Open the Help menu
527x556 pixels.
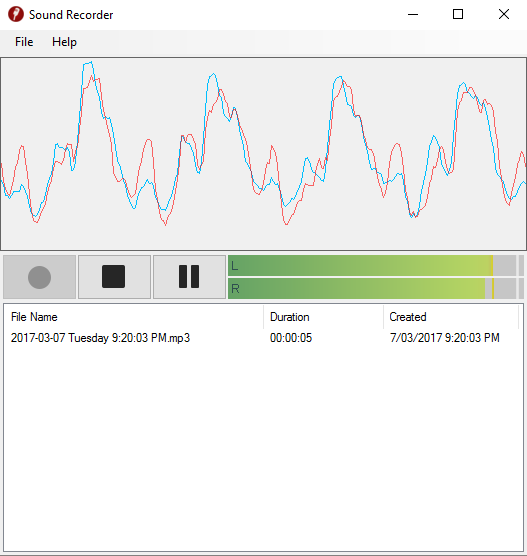point(64,42)
